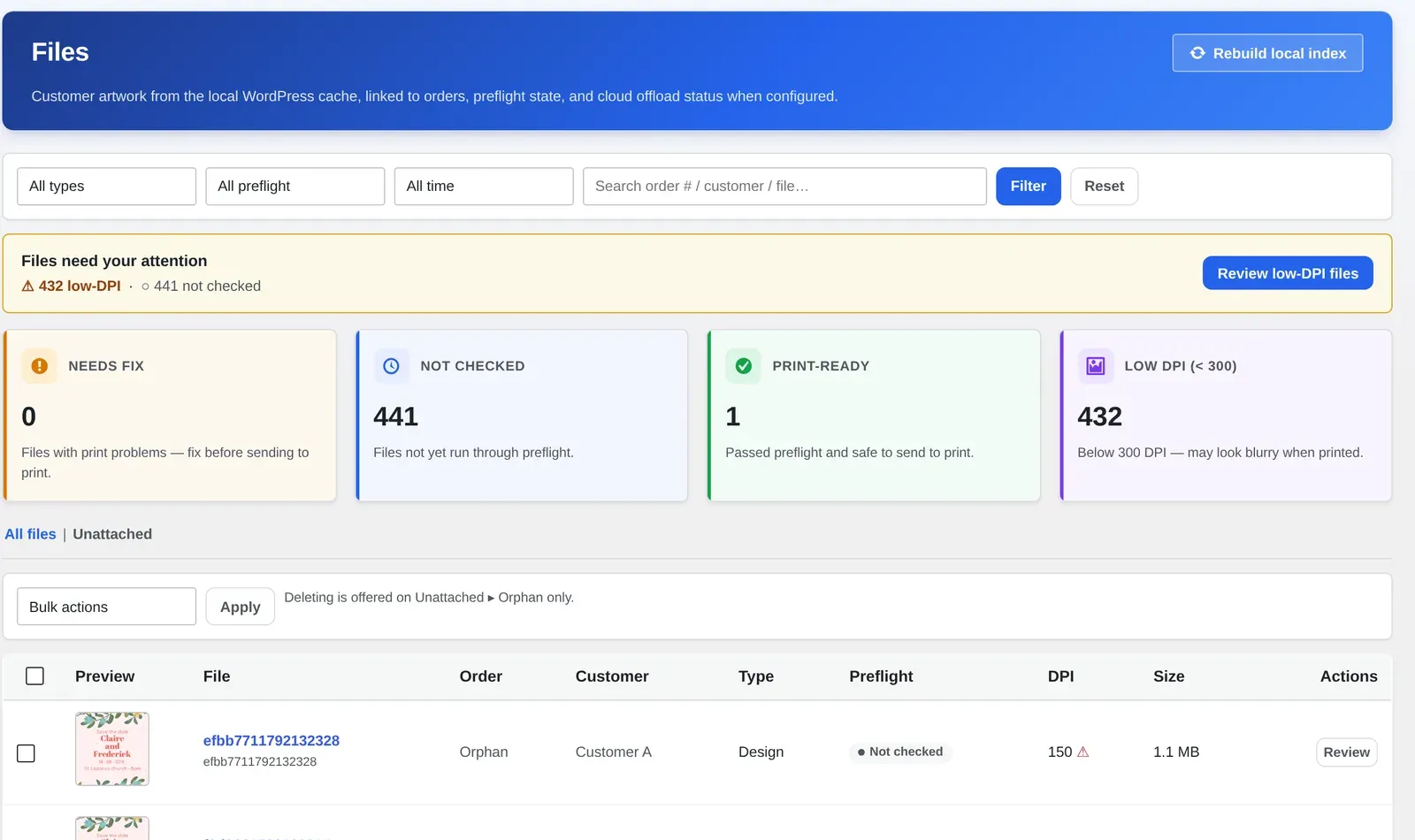
Task: Focus the order/customer/file search field
Action: click(784, 187)
